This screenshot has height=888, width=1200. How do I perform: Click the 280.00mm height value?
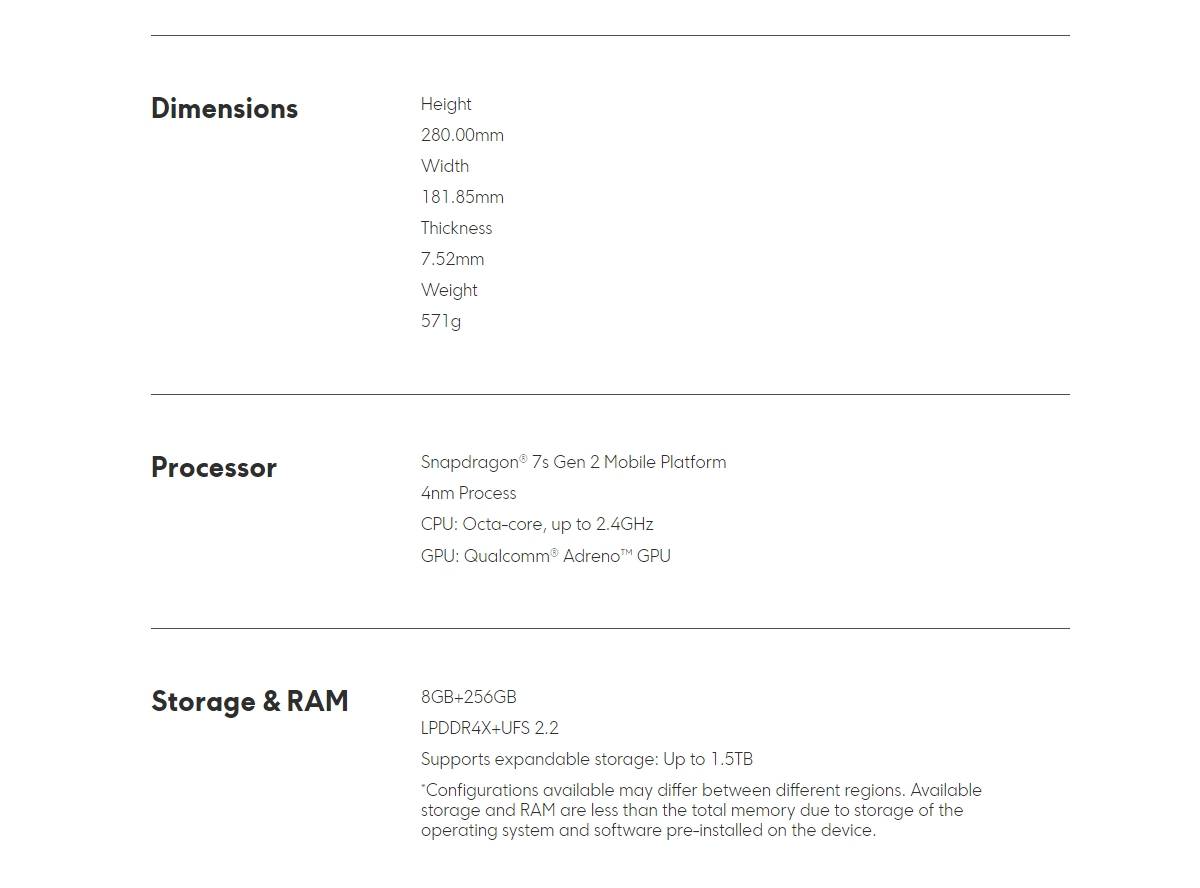[x=462, y=135]
